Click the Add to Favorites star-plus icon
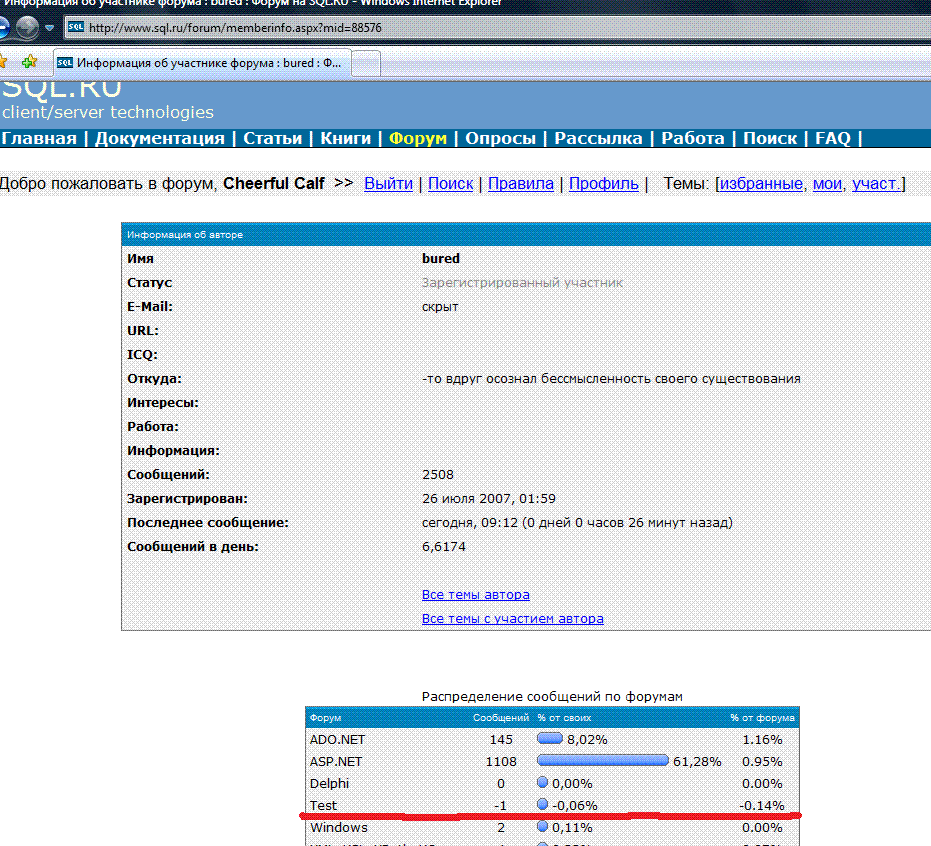 coord(30,62)
